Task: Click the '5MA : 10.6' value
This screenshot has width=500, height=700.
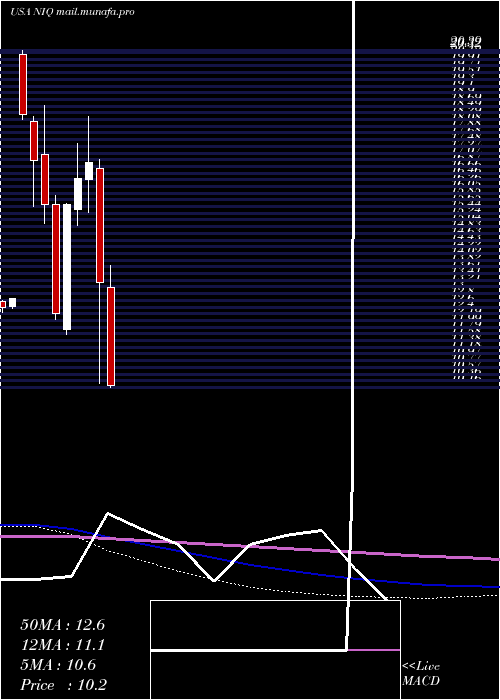Action: tap(58, 665)
